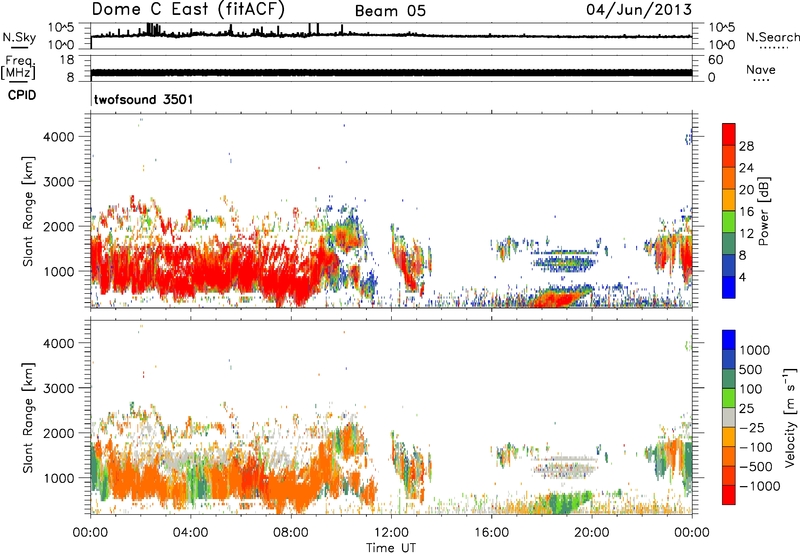Click the "Nave" legend label
800x554 pixels.
[760, 69]
